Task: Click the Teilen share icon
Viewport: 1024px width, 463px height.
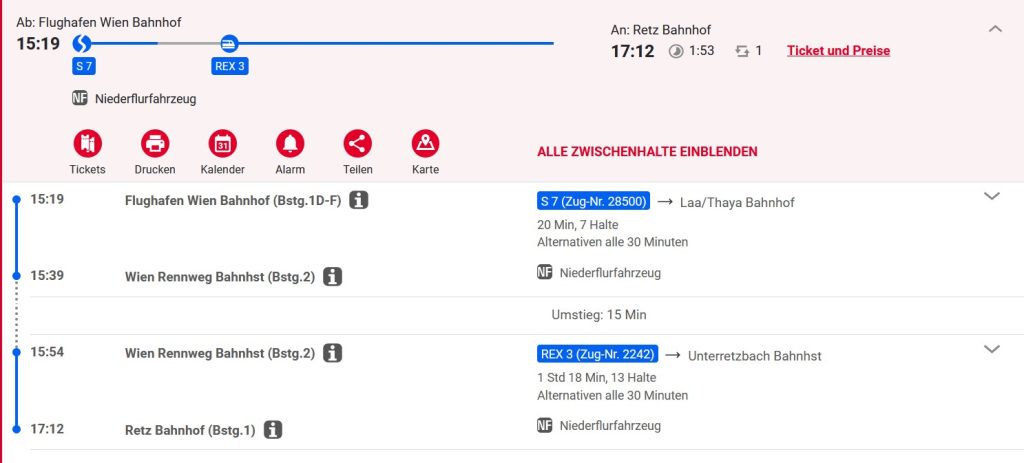Action: point(357,143)
